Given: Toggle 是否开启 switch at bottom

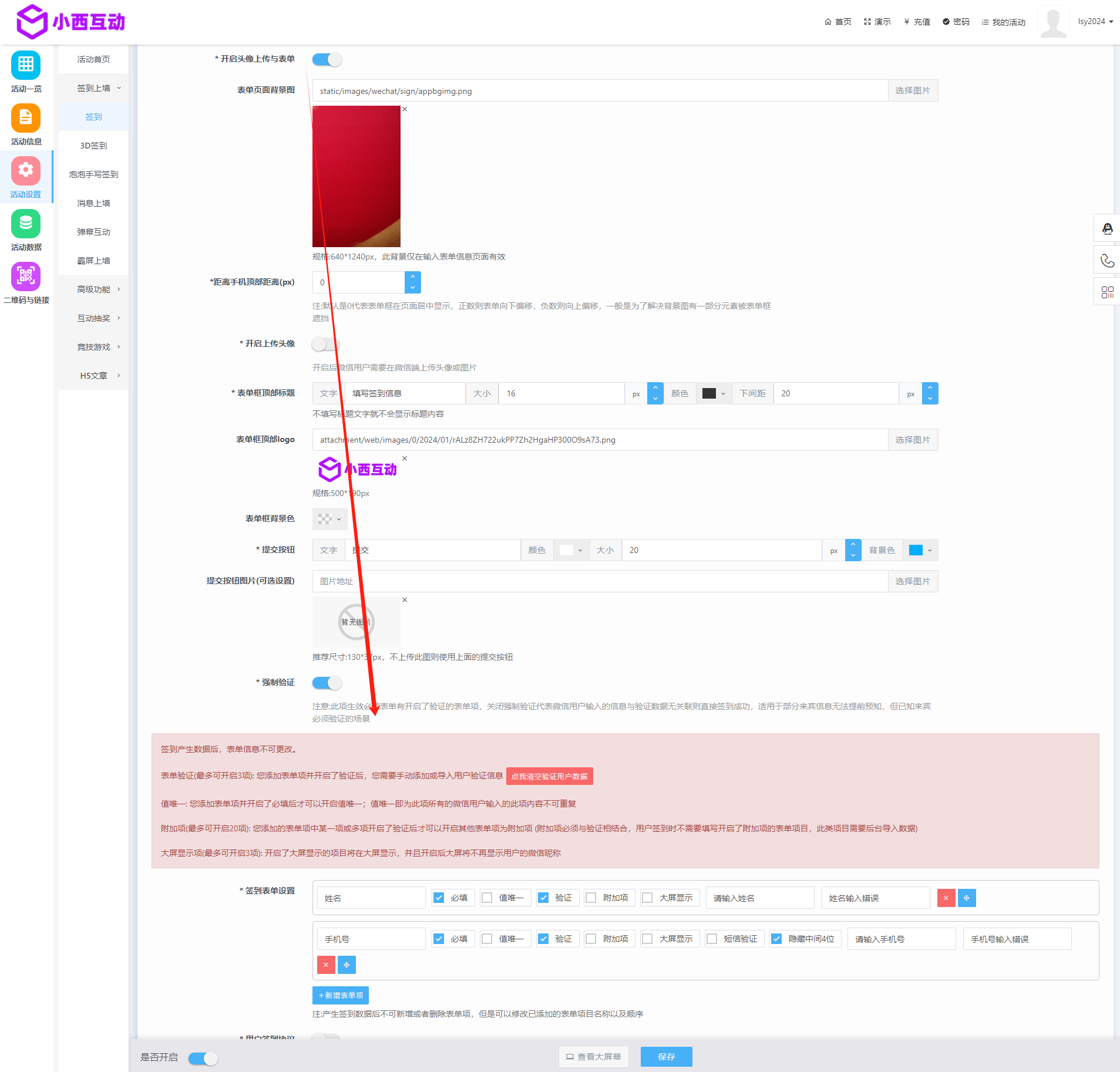Looking at the screenshot, I should coord(203,1058).
